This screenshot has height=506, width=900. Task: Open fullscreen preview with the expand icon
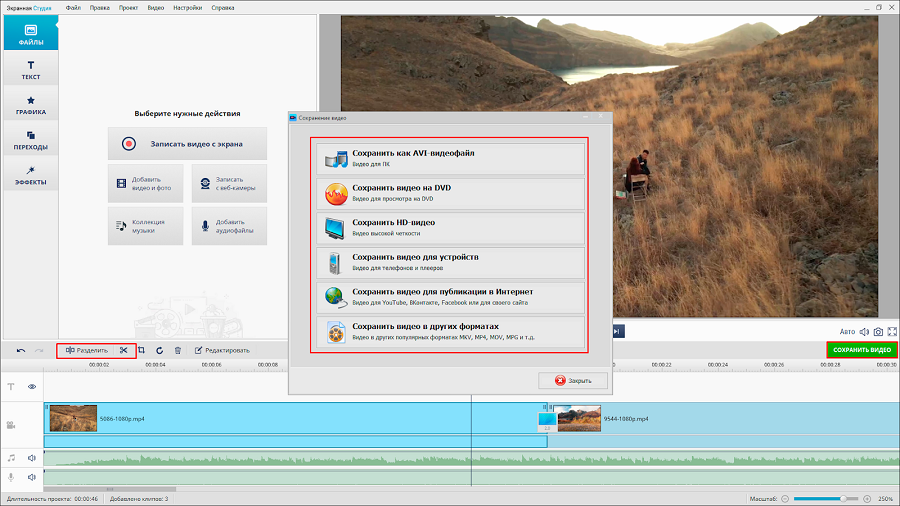(x=892, y=331)
